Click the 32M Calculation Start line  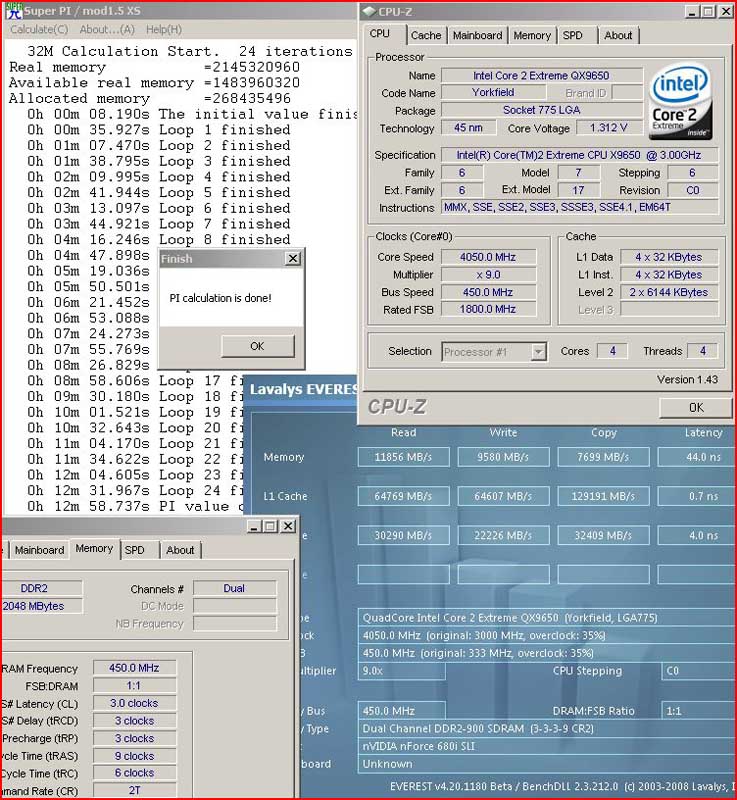pyautogui.click(x=190, y=52)
